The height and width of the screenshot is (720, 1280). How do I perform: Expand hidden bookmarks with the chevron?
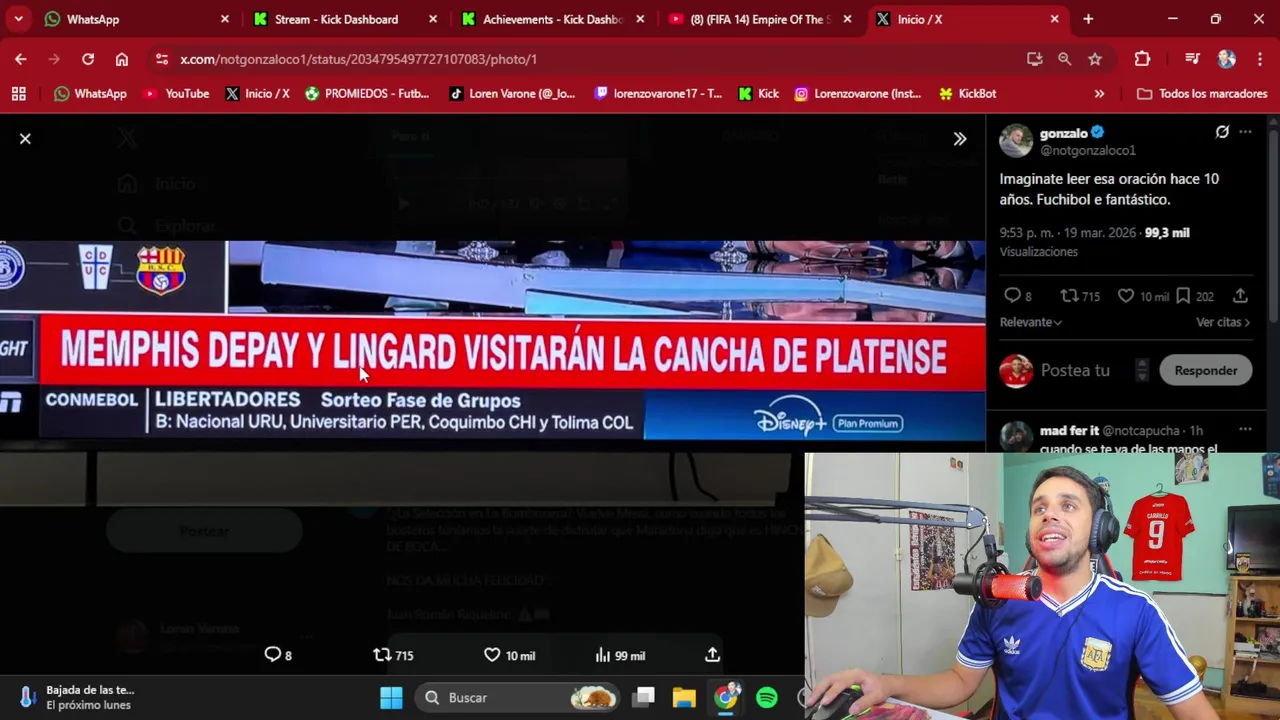tap(1099, 93)
